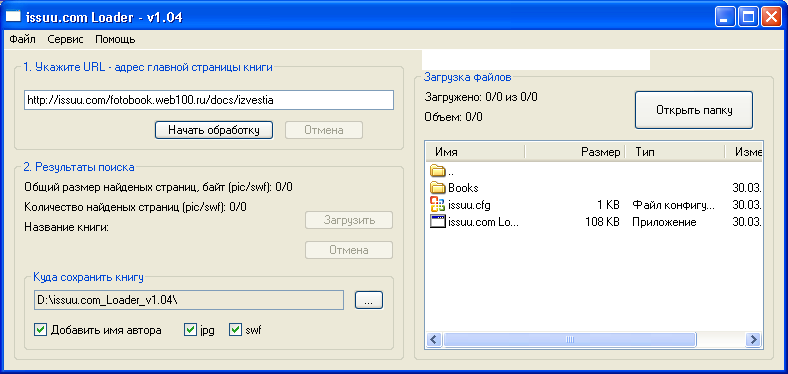Click Отмена button below Загрузить
The image size is (788, 374).
(x=349, y=250)
